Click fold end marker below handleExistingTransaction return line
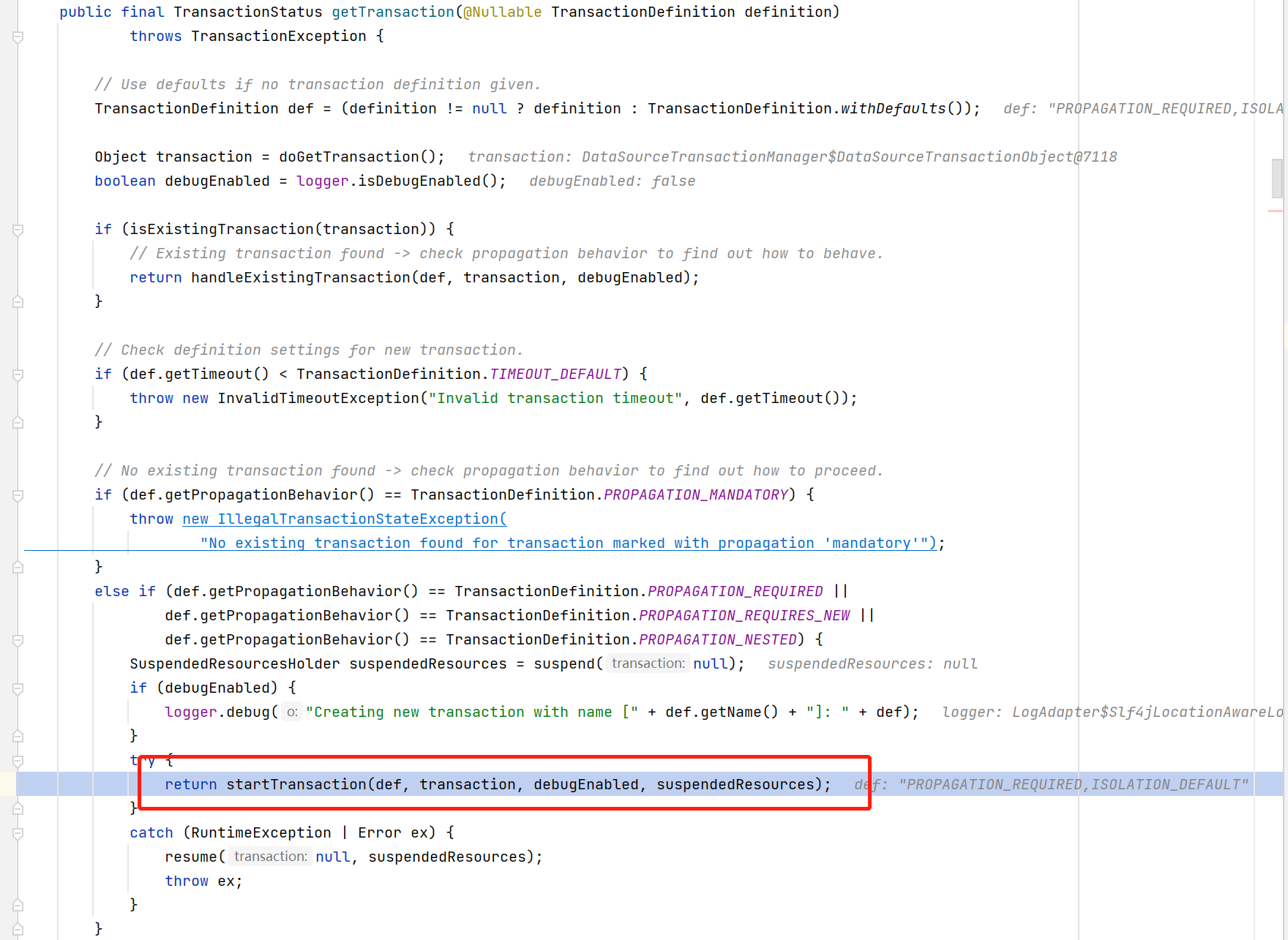 (x=18, y=301)
